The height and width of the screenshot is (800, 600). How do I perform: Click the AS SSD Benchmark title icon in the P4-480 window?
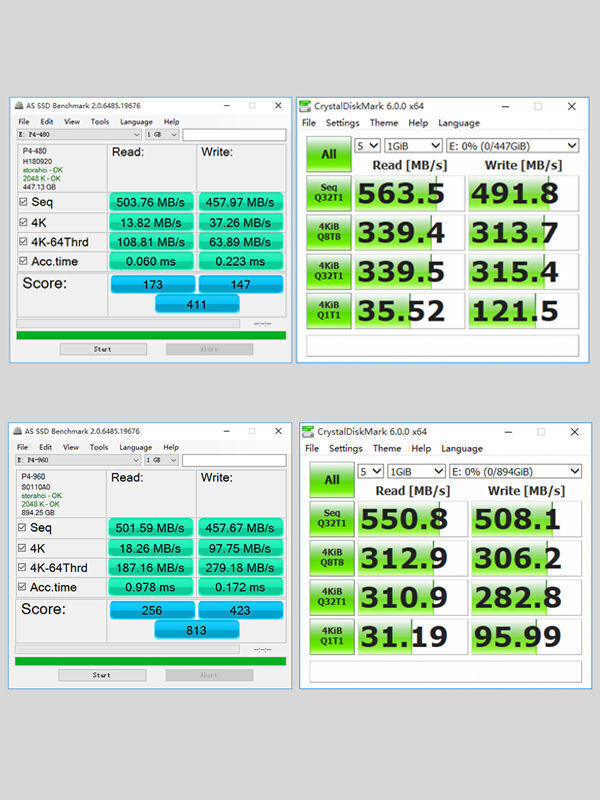pyautogui.click(x=17, y=106)
